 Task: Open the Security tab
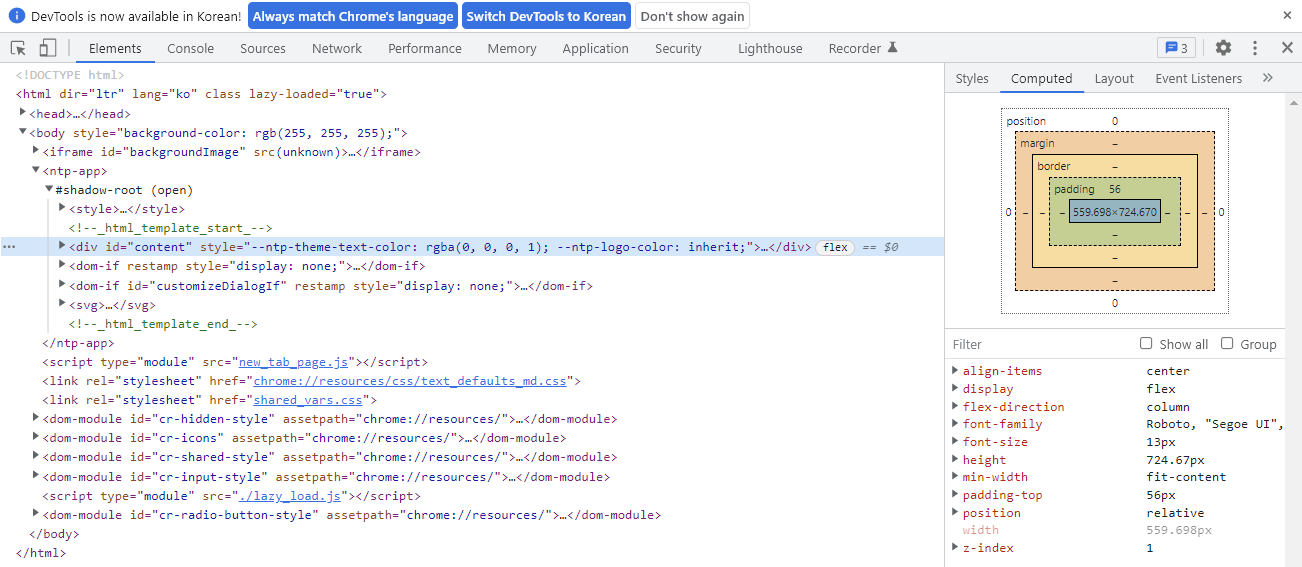point(678,48)
